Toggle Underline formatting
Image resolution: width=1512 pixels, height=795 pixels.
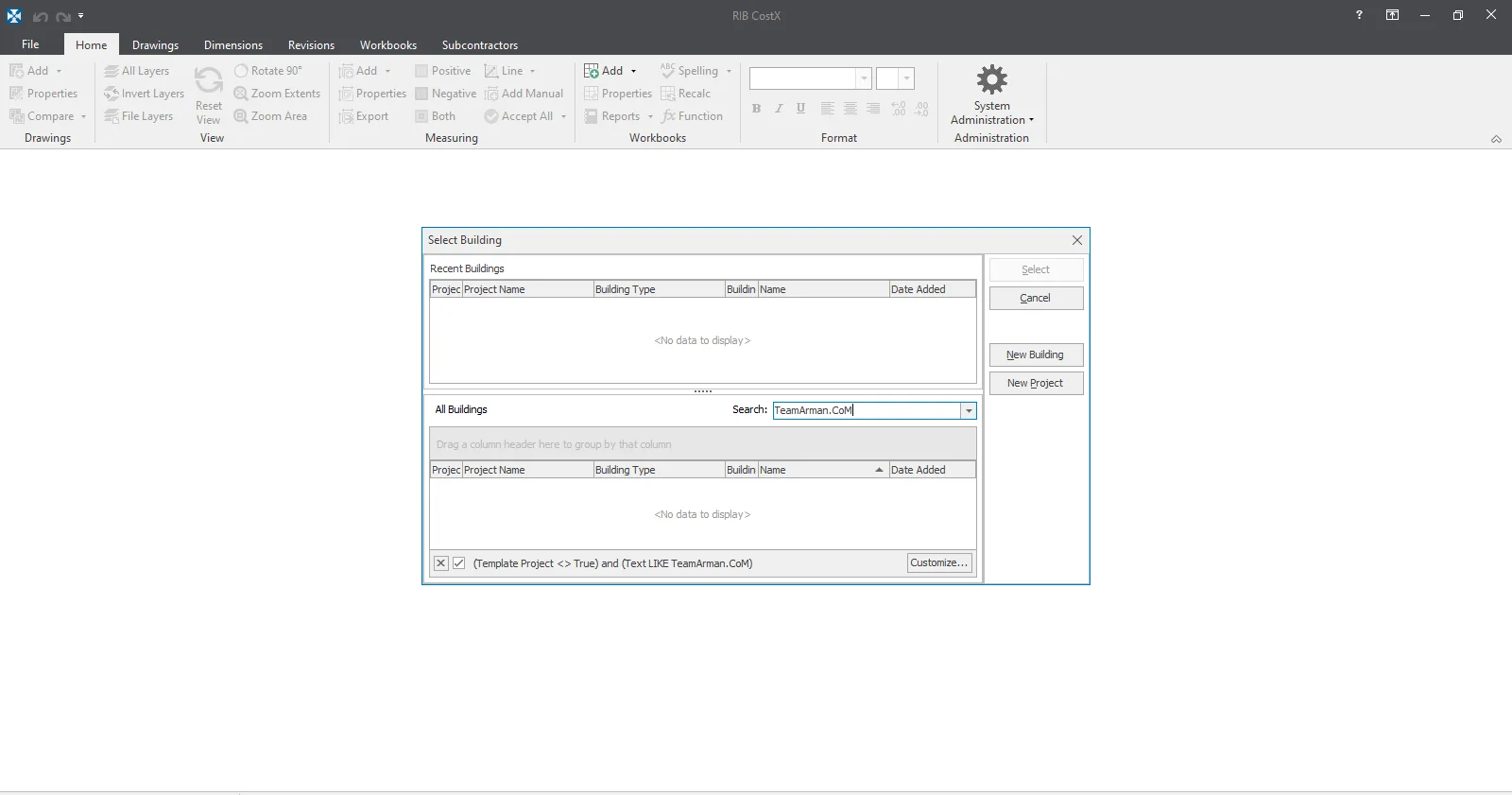coord(801,109)
